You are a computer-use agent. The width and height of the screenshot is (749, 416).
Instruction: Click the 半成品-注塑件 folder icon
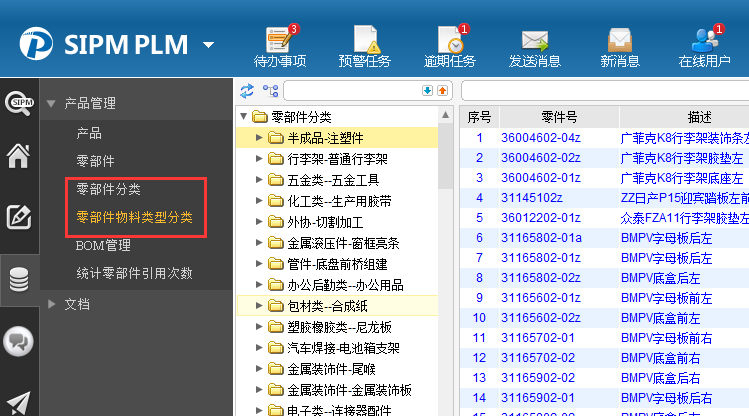click(x=276, y=138)
